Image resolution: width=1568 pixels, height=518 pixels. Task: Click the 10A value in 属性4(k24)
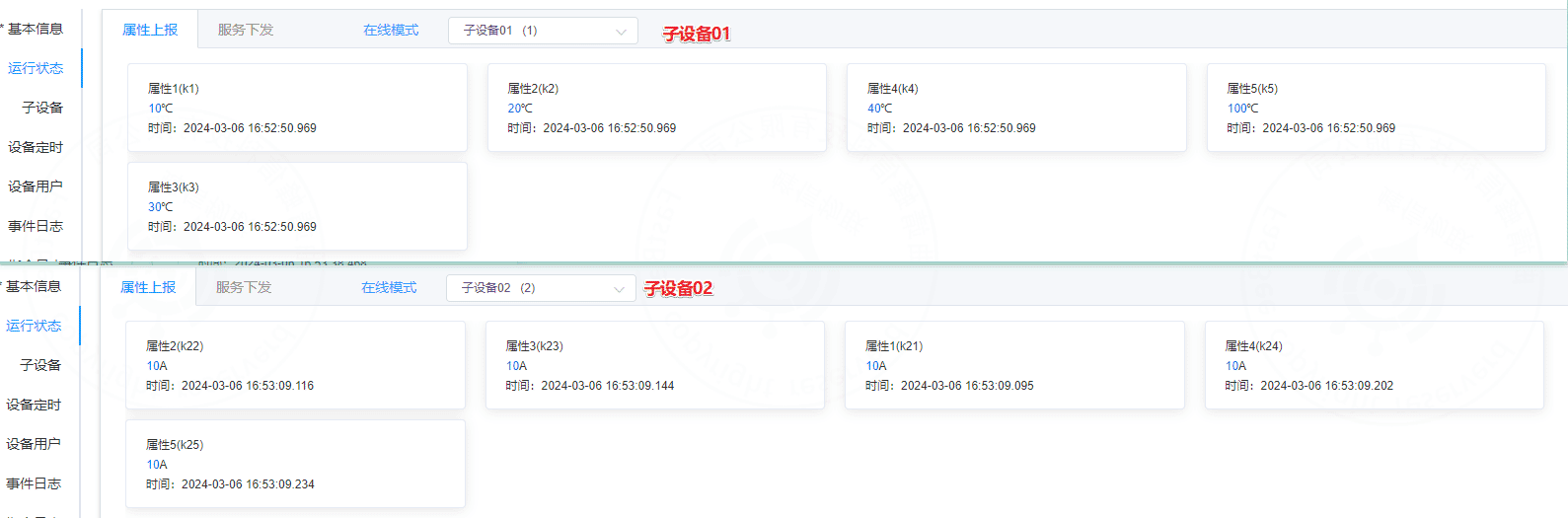(x=1236, y=366)
